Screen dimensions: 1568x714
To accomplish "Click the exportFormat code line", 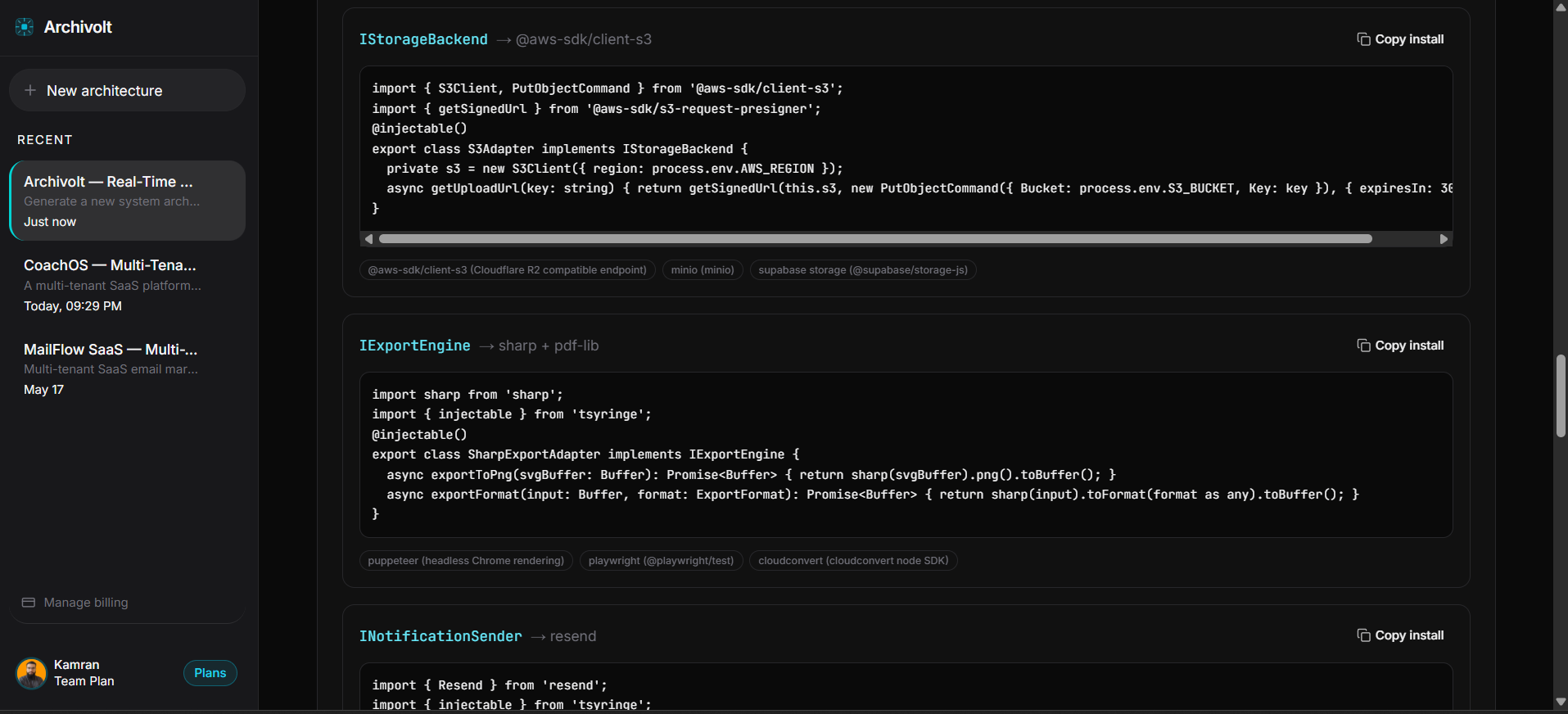I will click(873, 495).
